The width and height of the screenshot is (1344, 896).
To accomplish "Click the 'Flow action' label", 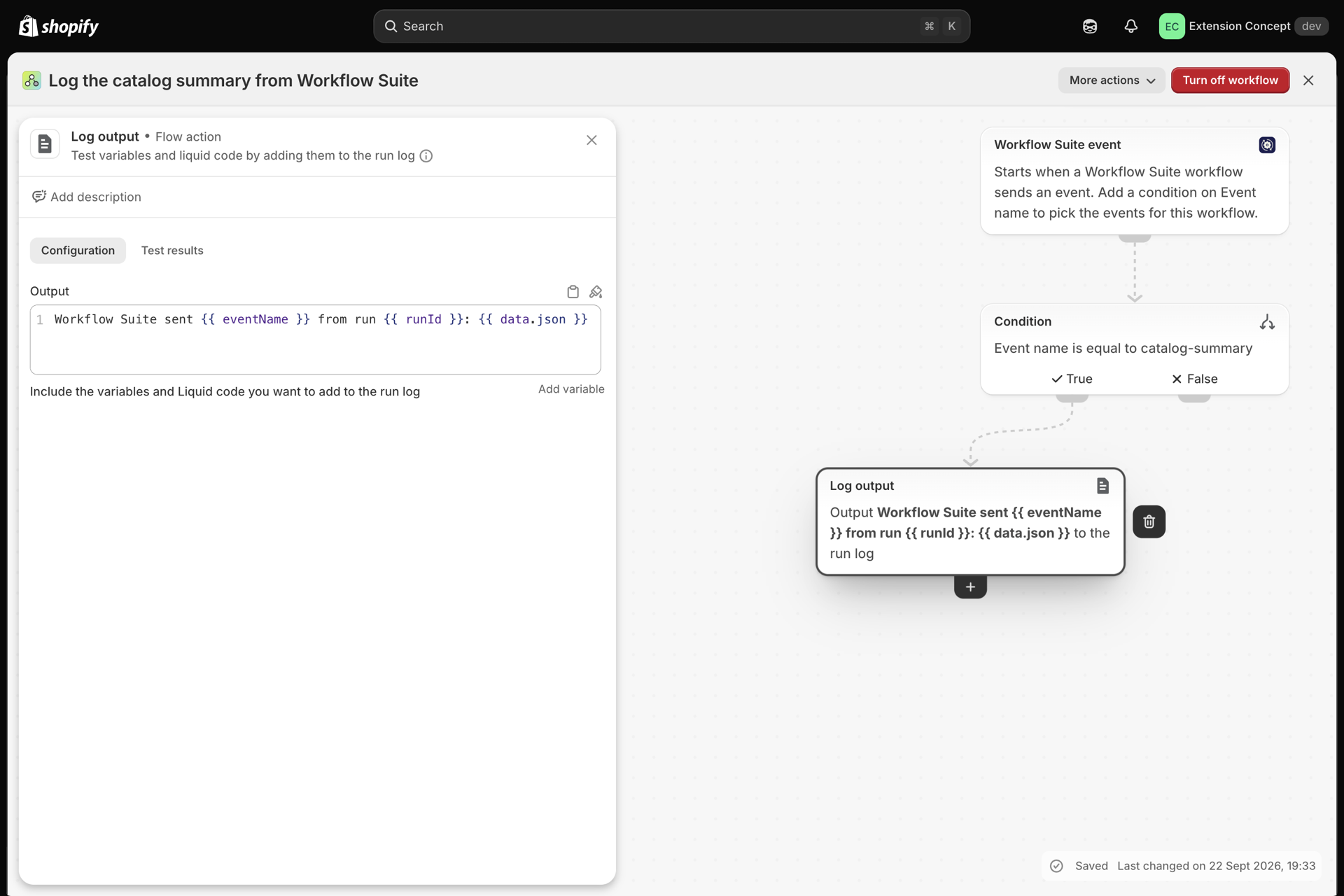I will coord(188,136).
